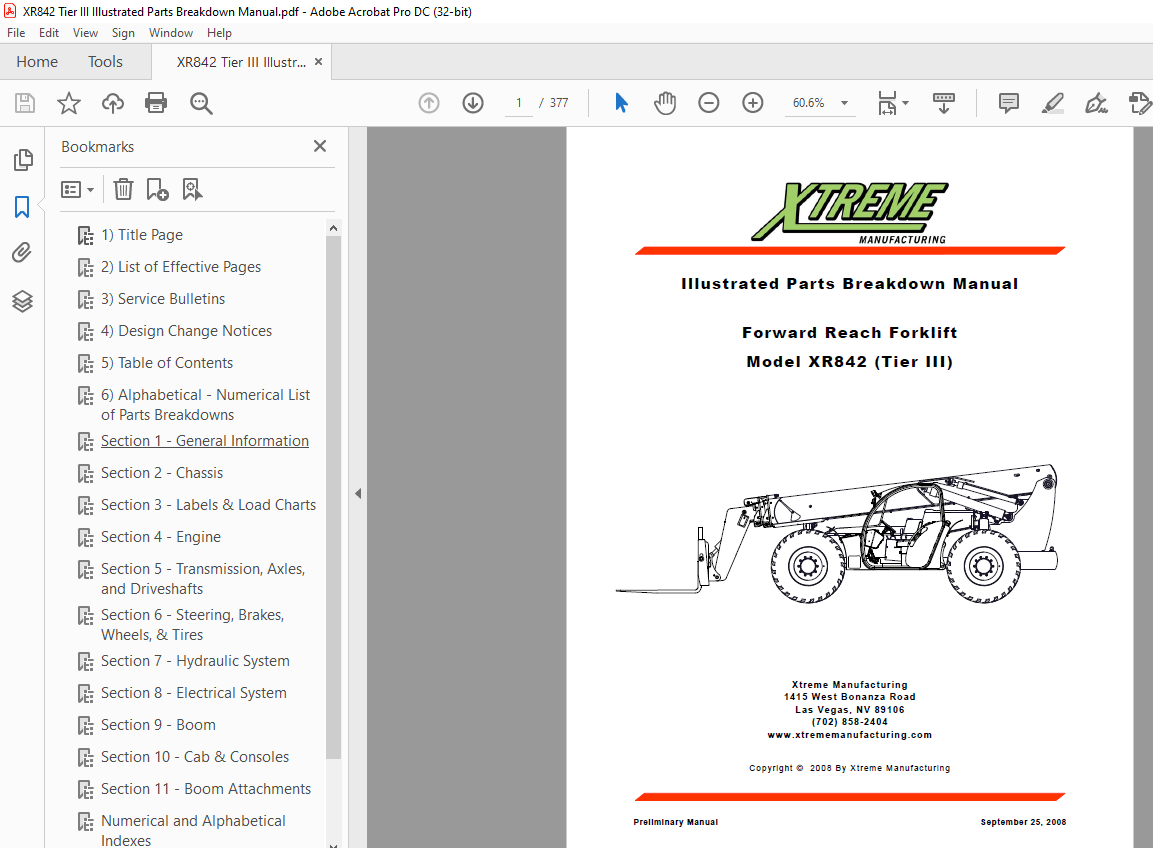Jump to Section 2 - Chassis
The width and height of the screenshot is (1153, 848).
point(162,473)
